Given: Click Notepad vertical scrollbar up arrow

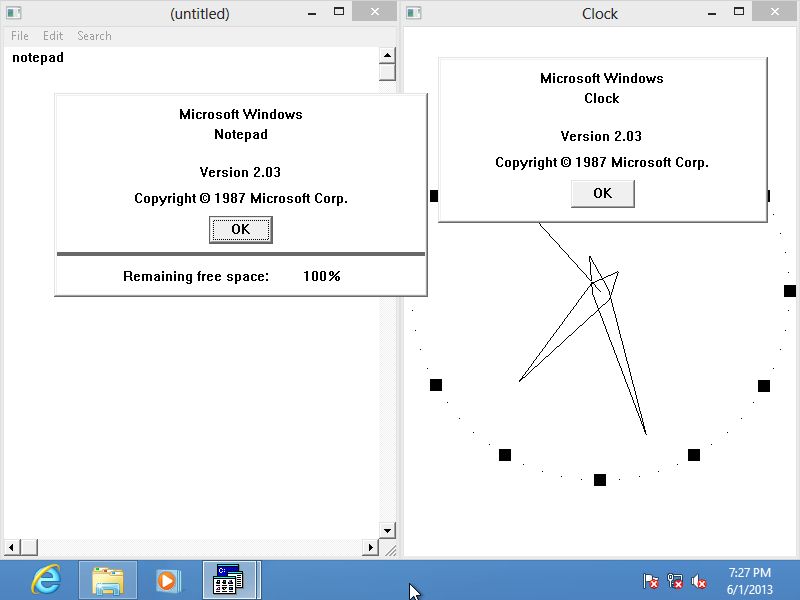Looking at the screenshot, I should pos(387,55).
